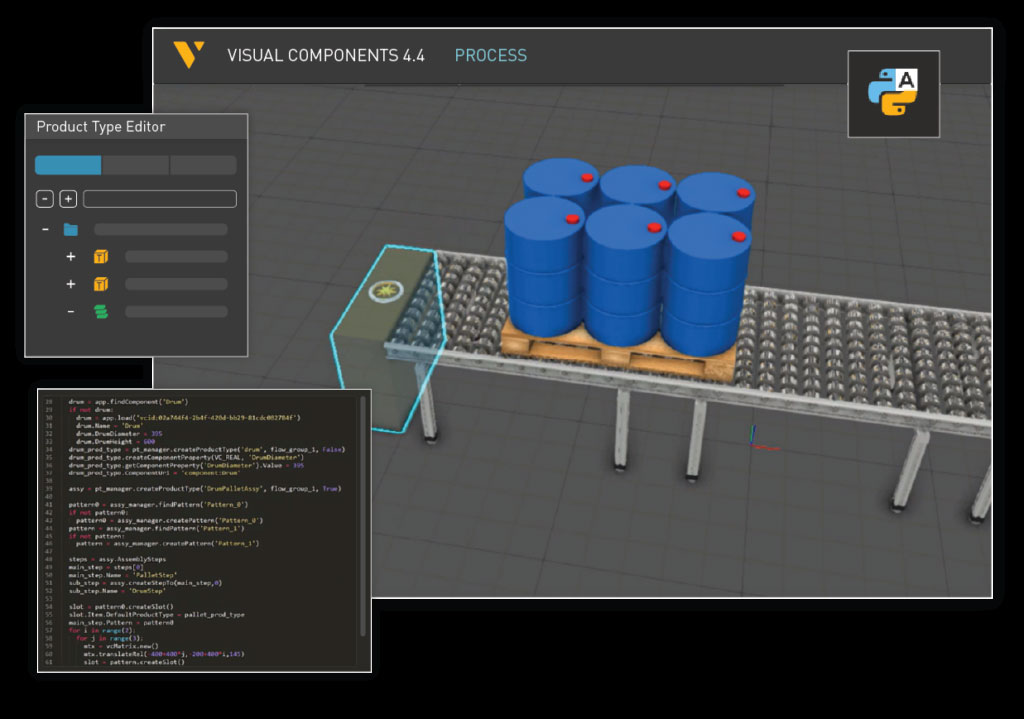Screen dimensions: 1024x719
Task: Click the Product Type Editor search field
Action: pyautogui.click(x=160, y=199)
